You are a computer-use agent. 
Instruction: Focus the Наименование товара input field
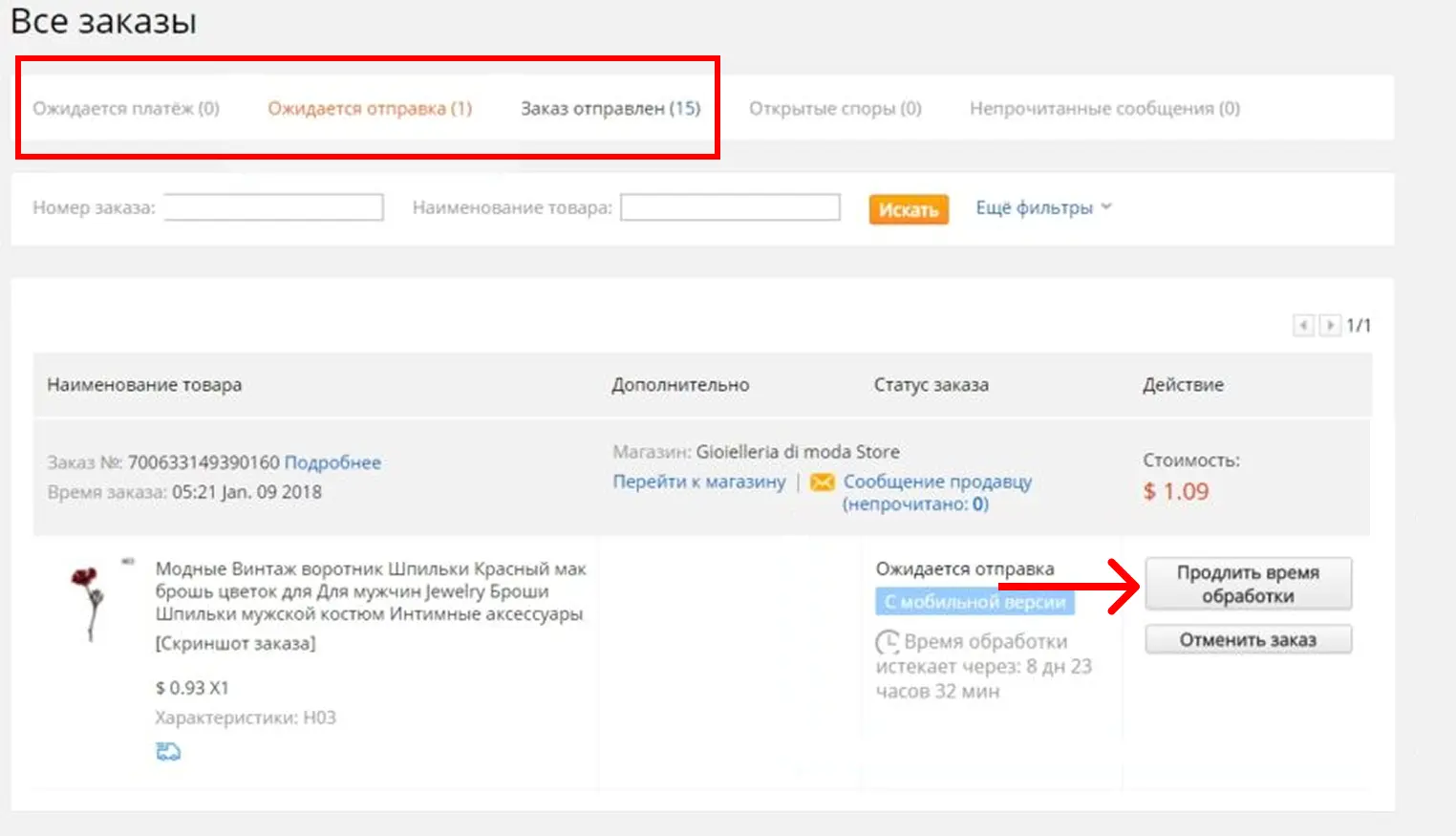(x=730, y=207)
